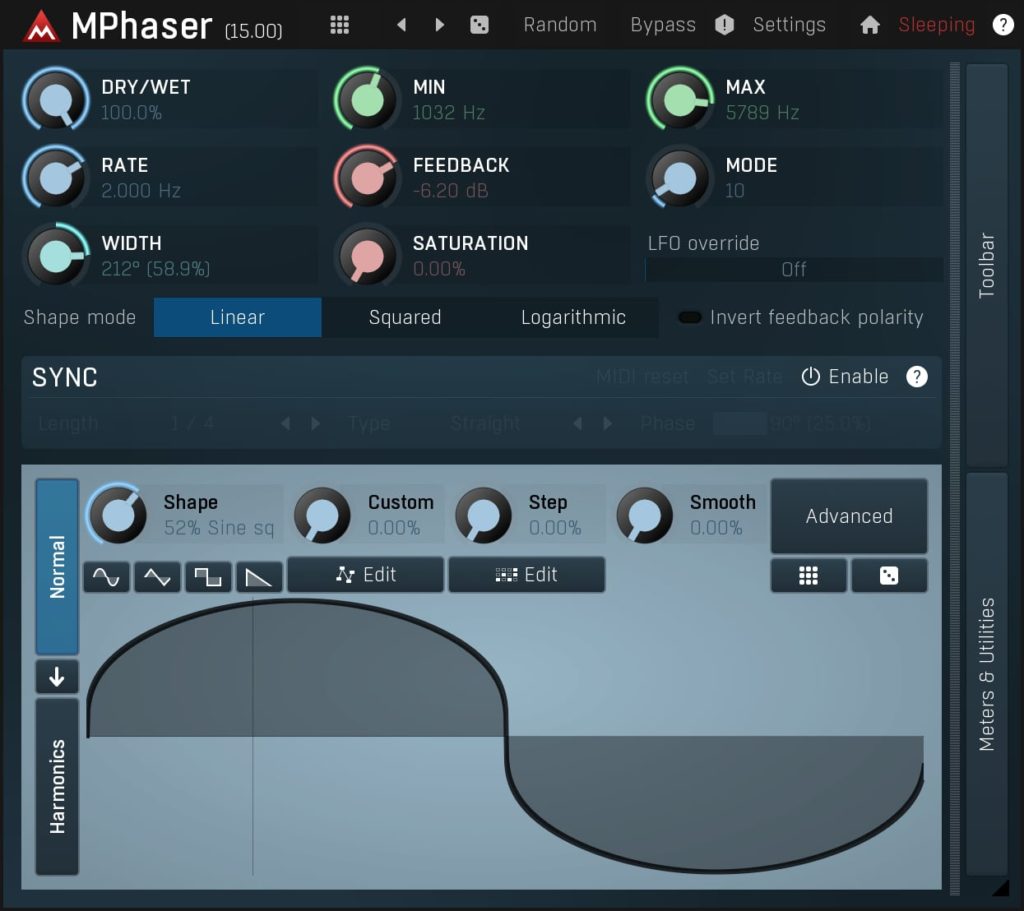Select the Logarithmic shape mode
The height and width of the screenshot is (911, 1024).
click(x=573, y=317)
